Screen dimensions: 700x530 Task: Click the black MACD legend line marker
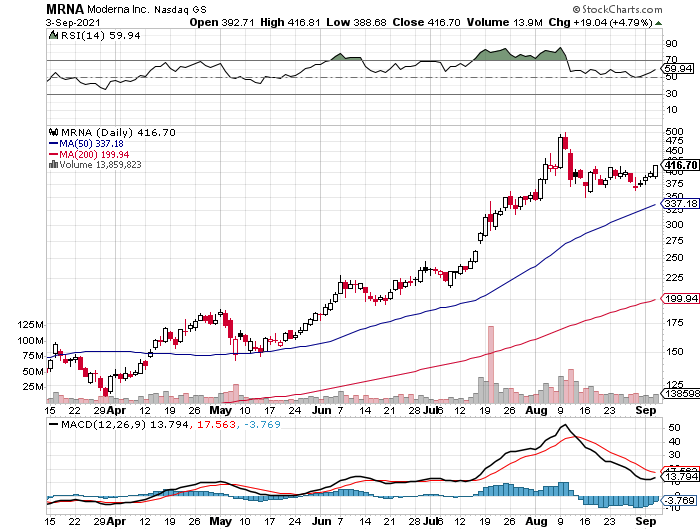point(54,424)
